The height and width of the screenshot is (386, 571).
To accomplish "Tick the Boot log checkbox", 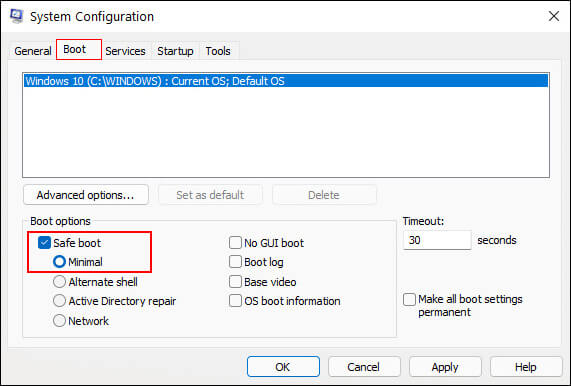I will [x=235, y=262].
